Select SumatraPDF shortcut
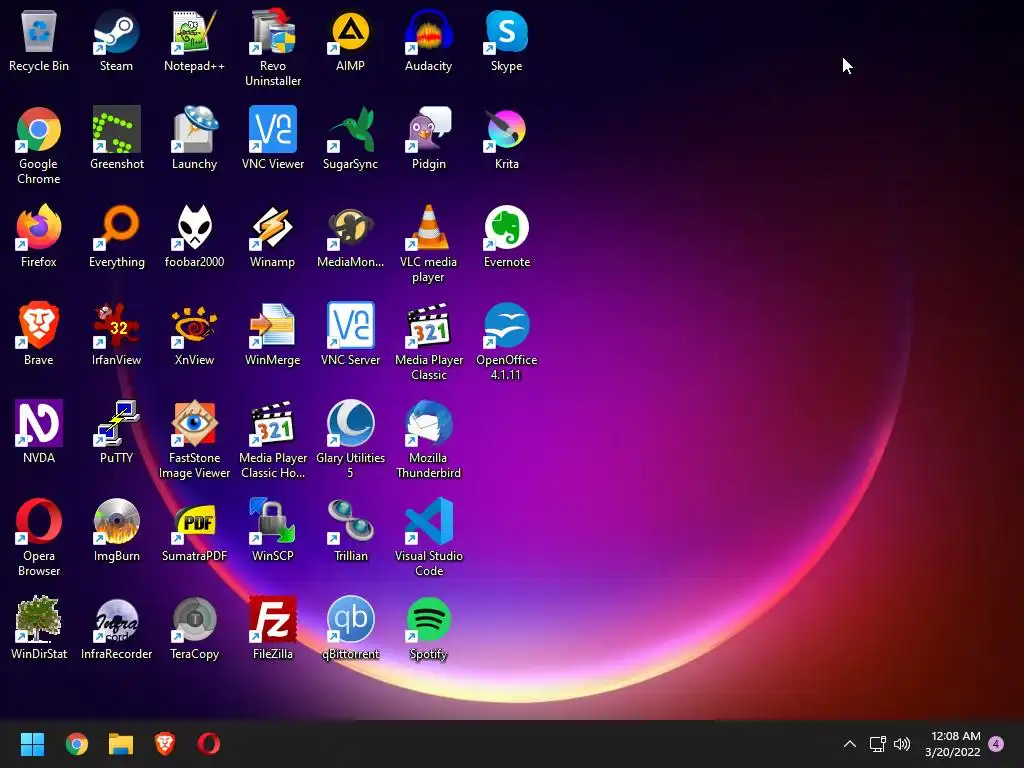Screen dimensions: 1024x768 point(194,522)
